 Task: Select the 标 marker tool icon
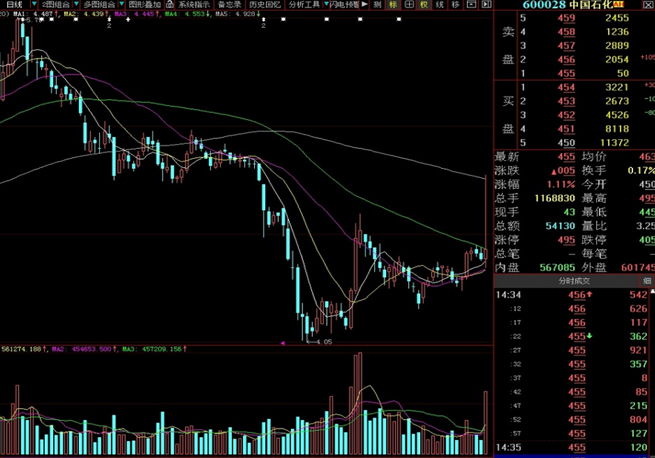click(x=392, y=5)
